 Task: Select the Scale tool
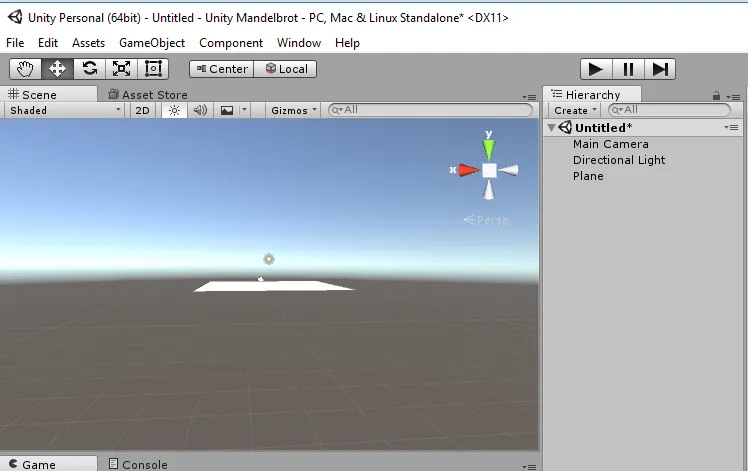[121, 69]
